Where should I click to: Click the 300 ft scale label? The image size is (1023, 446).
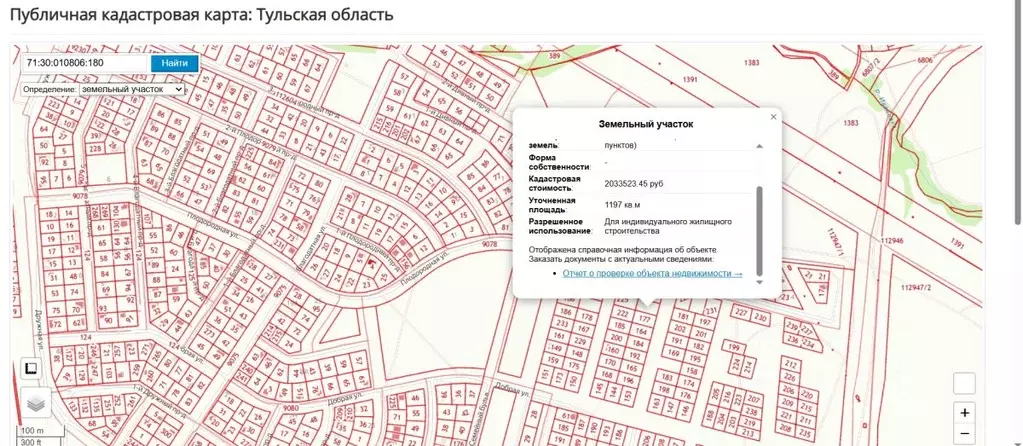pos(32,441)
